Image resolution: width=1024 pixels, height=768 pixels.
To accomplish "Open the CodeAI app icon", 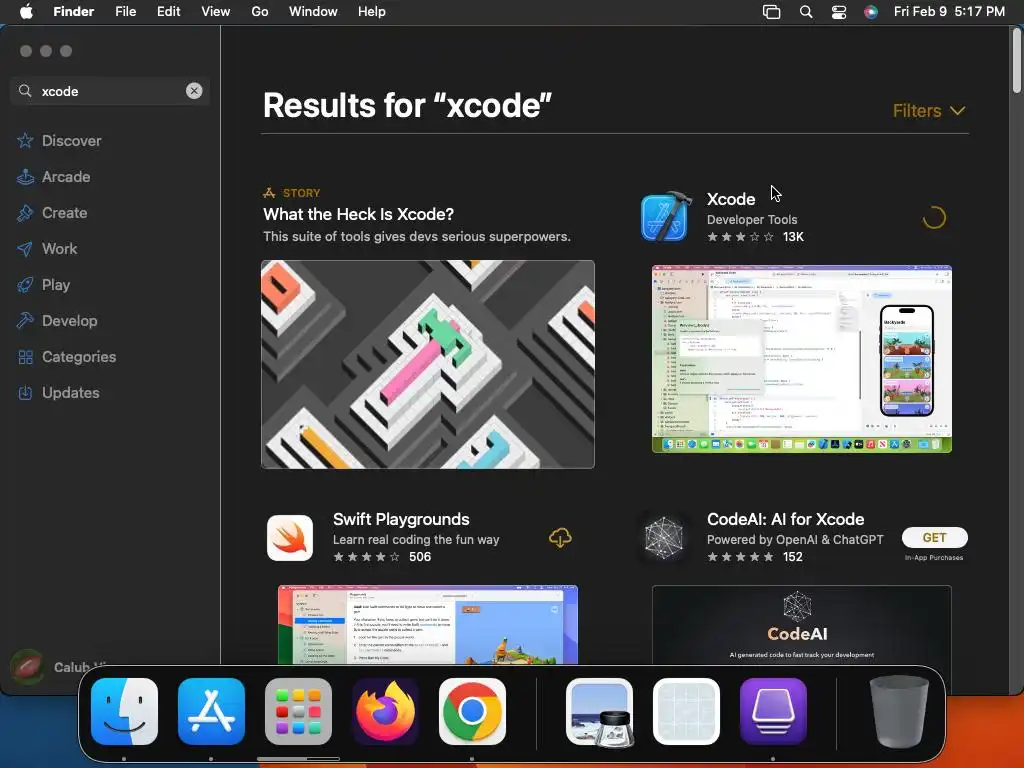I will coord(664,537).
